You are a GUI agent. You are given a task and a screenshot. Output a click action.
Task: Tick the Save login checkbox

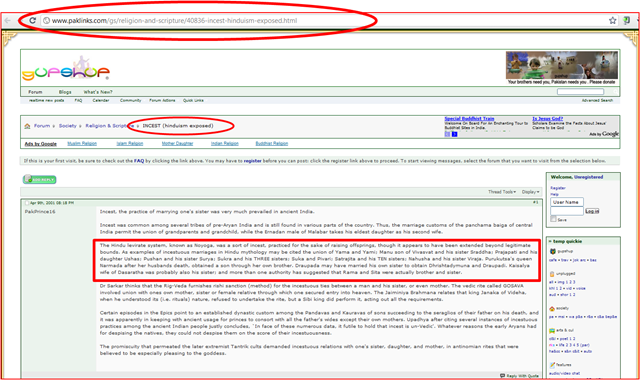[x=553, y=219]
